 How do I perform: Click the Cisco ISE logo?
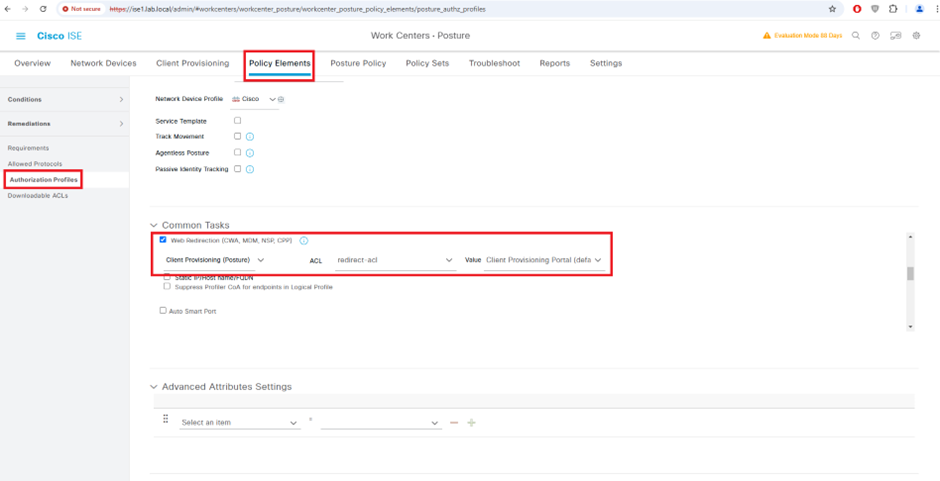pos(59,36)
